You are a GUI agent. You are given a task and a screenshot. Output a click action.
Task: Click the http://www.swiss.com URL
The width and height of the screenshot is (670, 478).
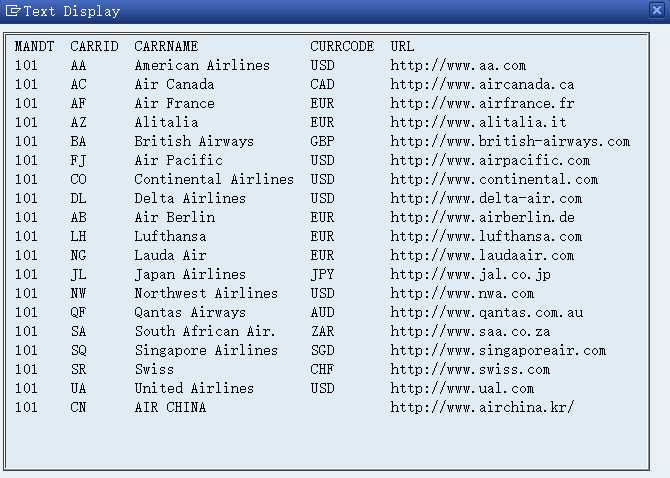click(x=470, y=369)
